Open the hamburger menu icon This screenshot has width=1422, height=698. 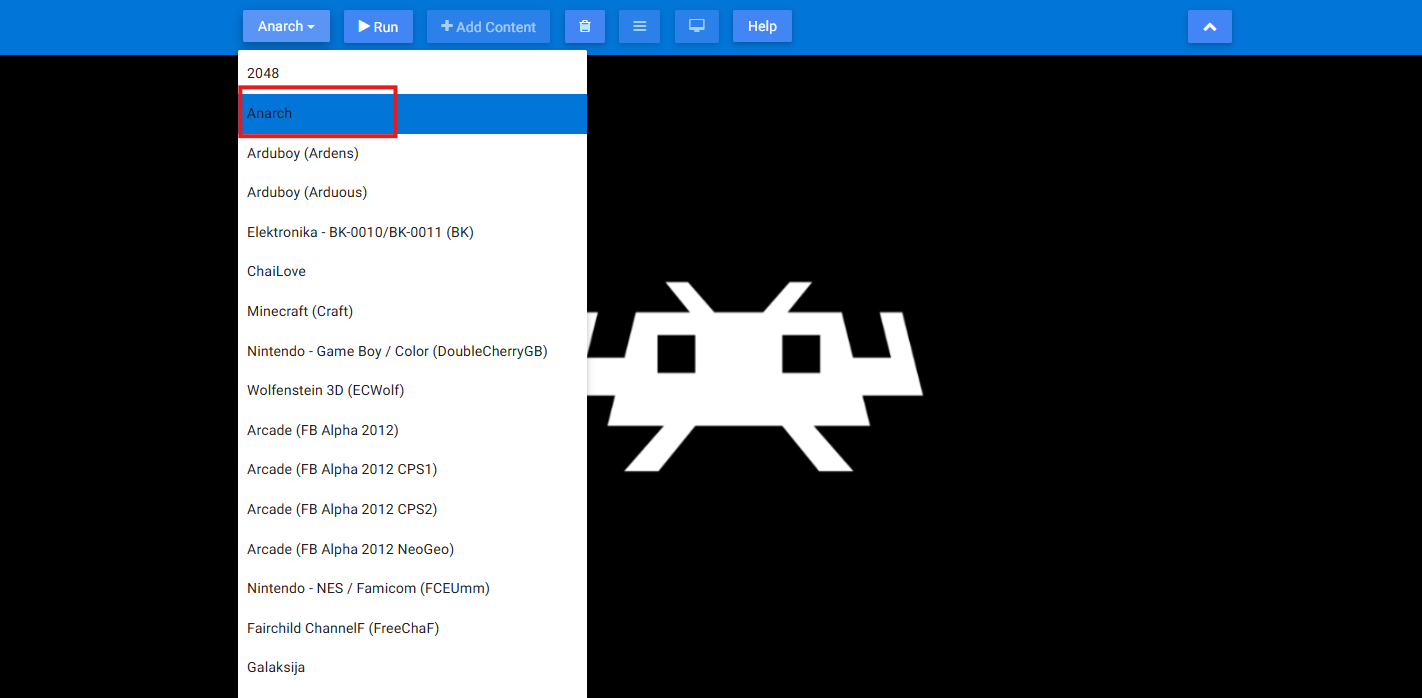(639, 27)
